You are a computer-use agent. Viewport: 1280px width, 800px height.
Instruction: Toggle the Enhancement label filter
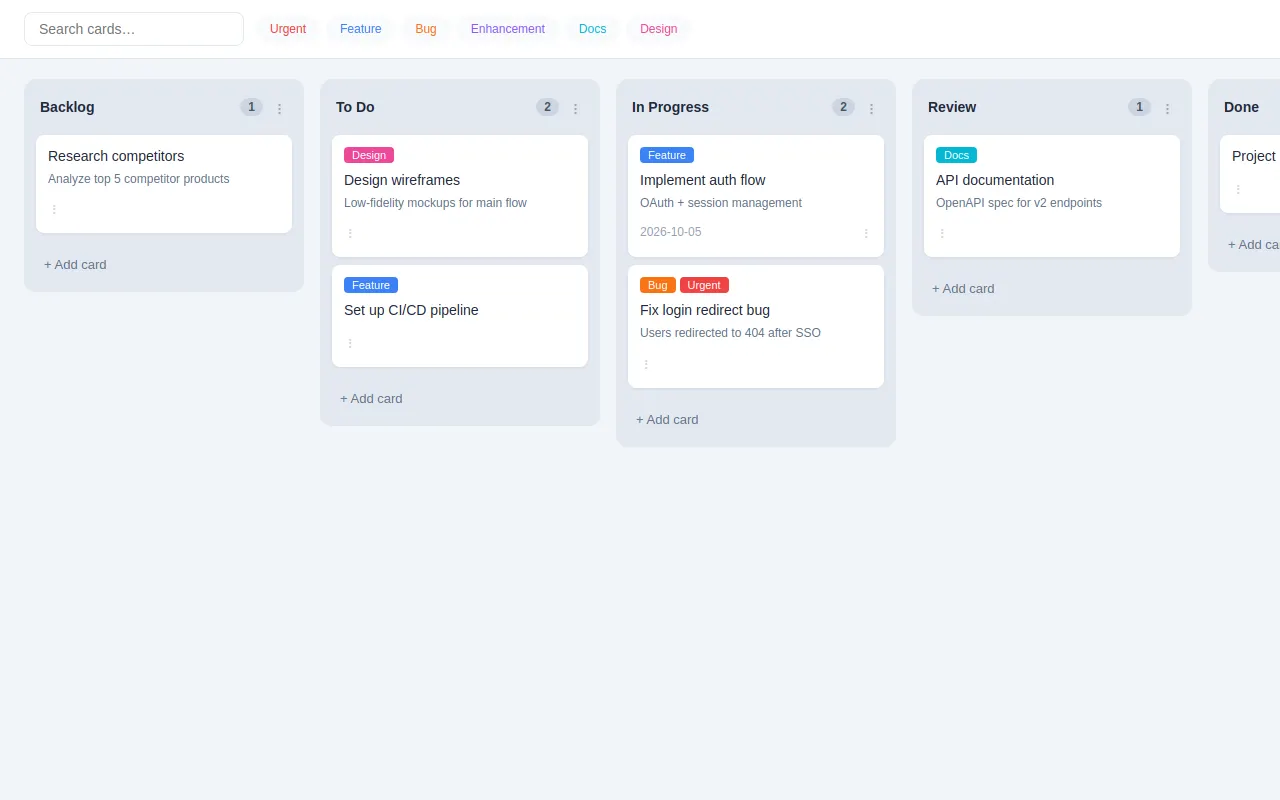tap(508, 29)
